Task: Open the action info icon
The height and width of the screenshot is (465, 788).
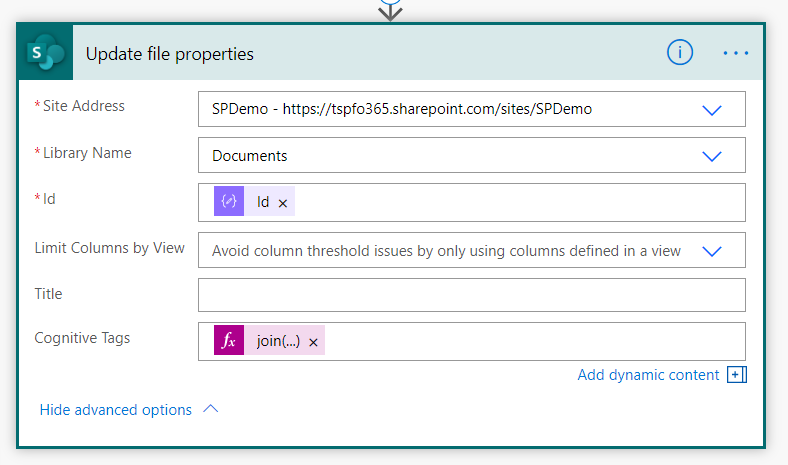Action: point(680,54)
